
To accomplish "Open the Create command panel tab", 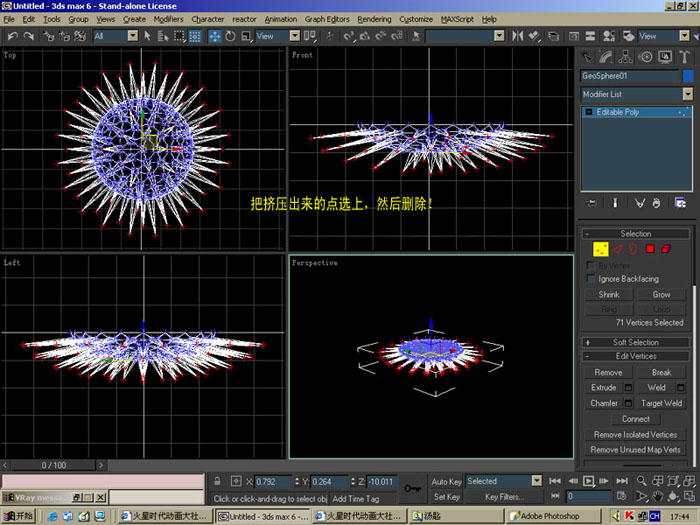I will (587, 57).
